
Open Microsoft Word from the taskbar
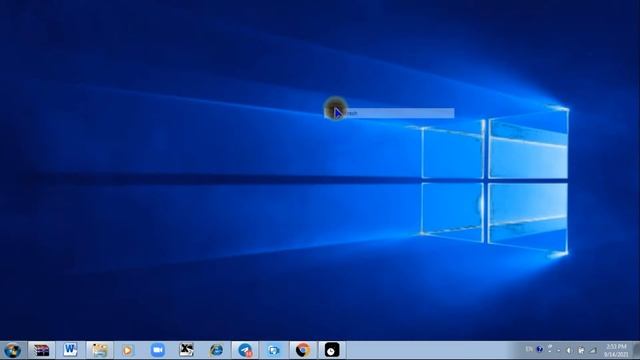click(70, 350)
